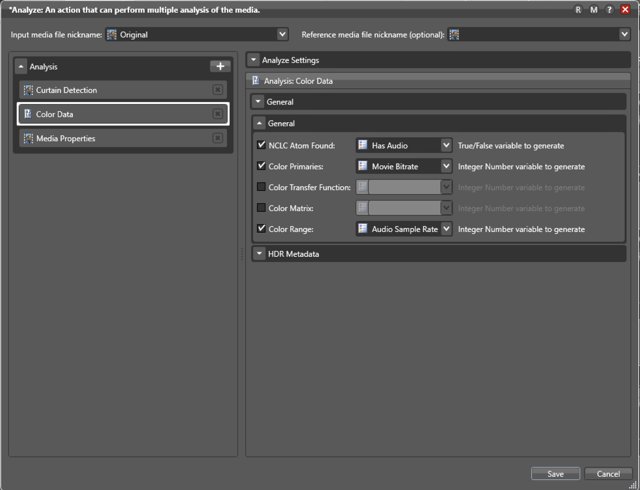Click the panel splitter handle
Viewport: 640px width, 490px height.
241,254
